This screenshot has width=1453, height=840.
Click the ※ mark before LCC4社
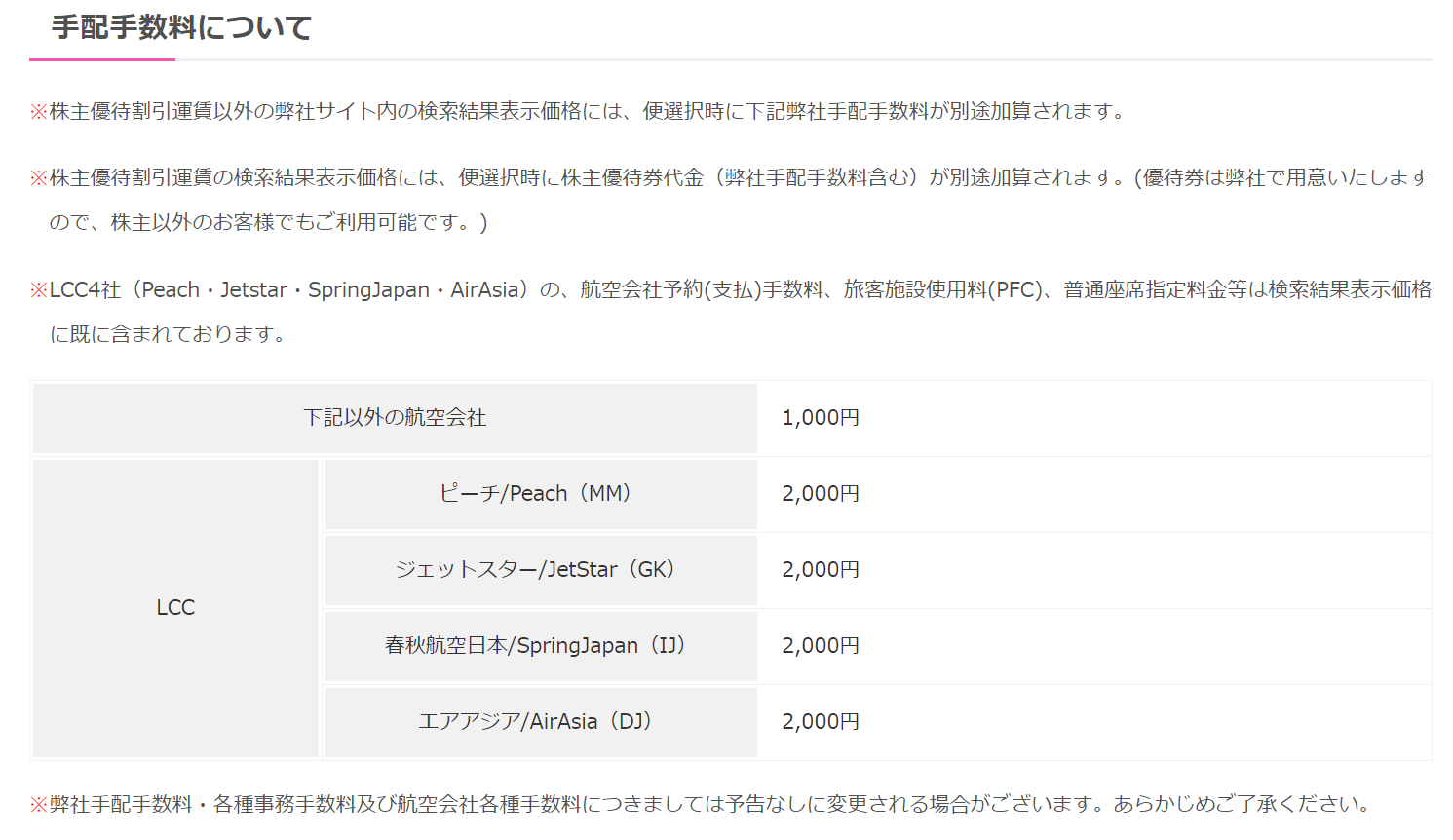pos(39,290)
